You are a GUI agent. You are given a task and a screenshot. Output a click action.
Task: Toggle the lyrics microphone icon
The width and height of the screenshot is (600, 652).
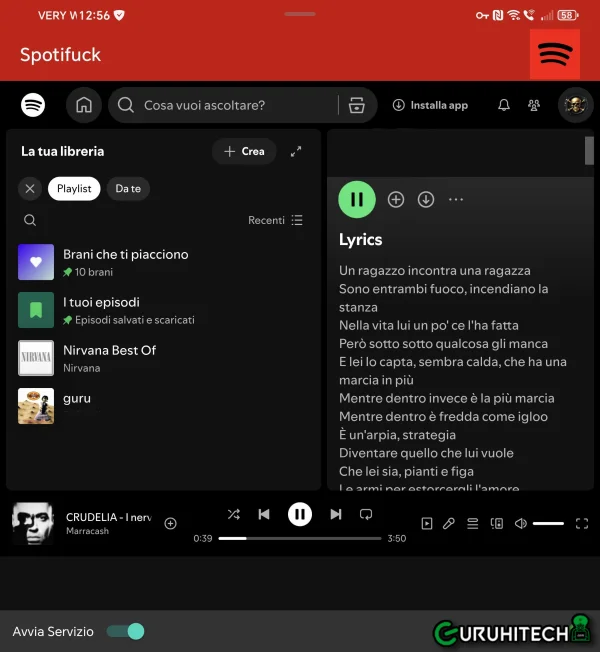pos(449,524)
